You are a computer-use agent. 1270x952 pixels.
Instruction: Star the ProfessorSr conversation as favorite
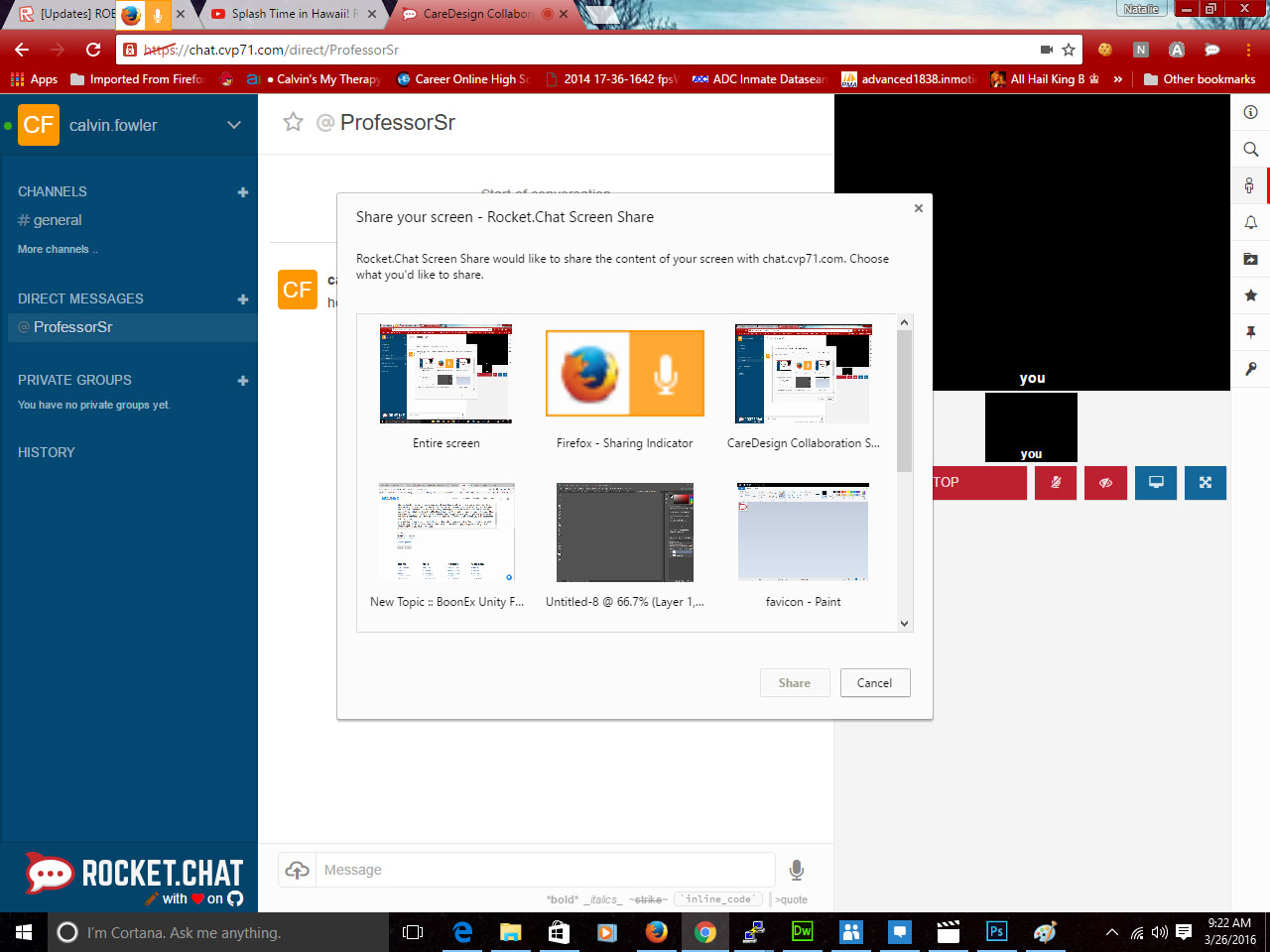tap(293, 122)
